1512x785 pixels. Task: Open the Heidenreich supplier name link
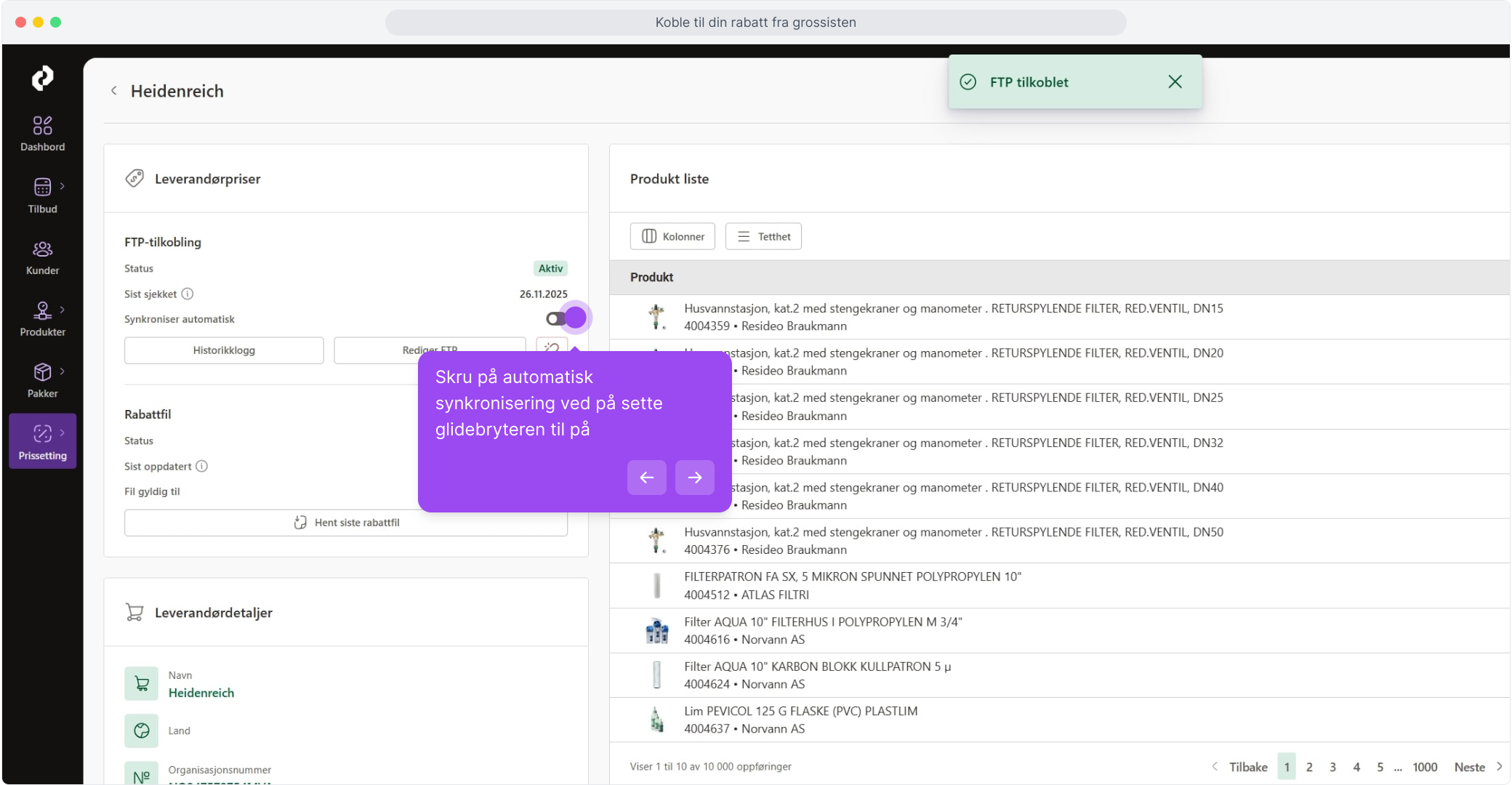click(x=201, y=693)
